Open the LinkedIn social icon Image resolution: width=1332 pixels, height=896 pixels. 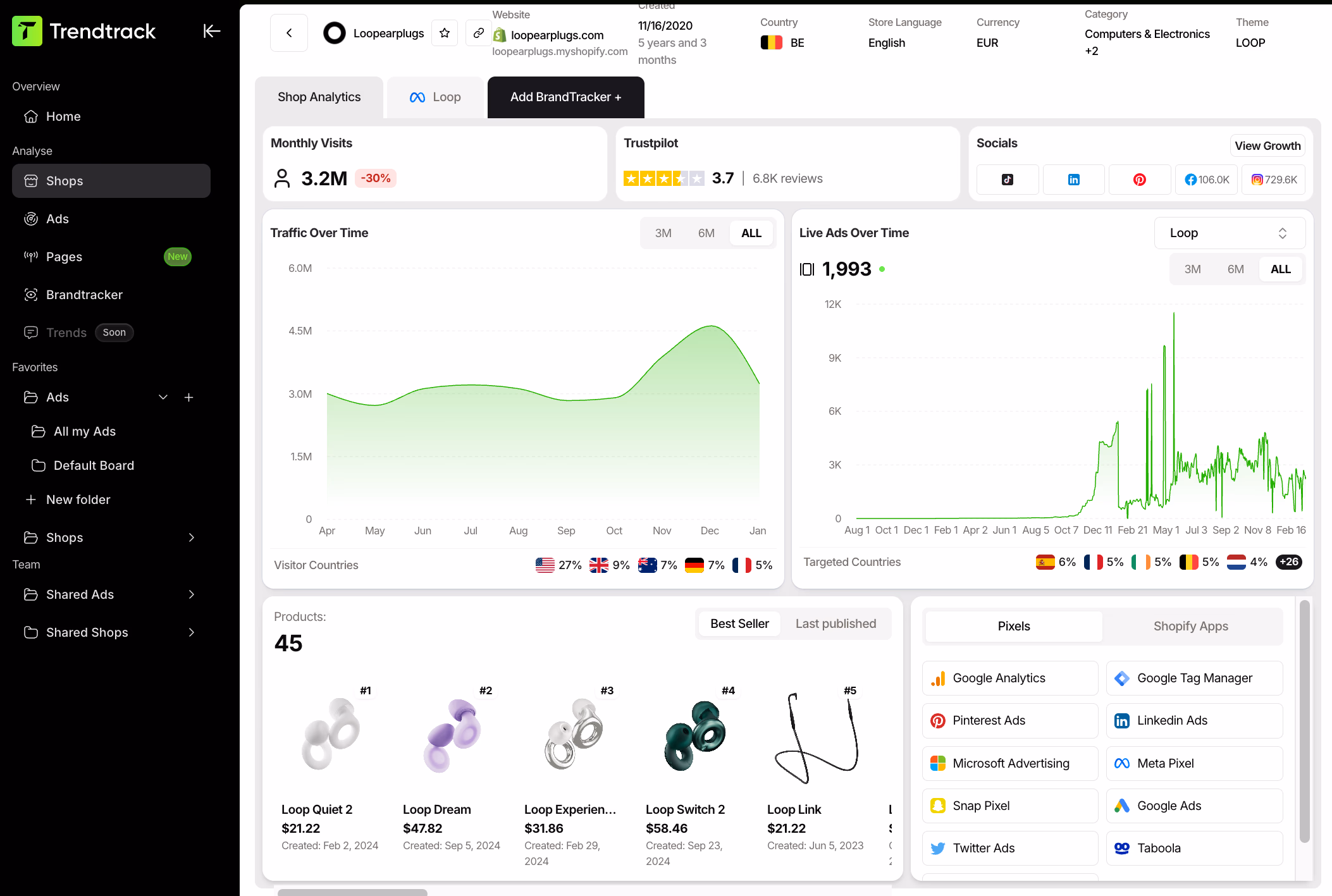1073,180
